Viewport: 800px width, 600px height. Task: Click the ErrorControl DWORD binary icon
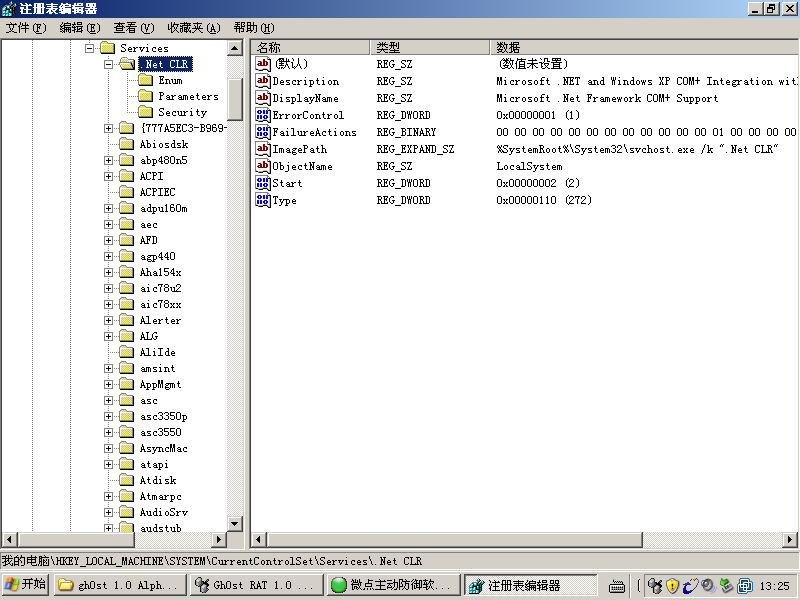click(263, 115)
